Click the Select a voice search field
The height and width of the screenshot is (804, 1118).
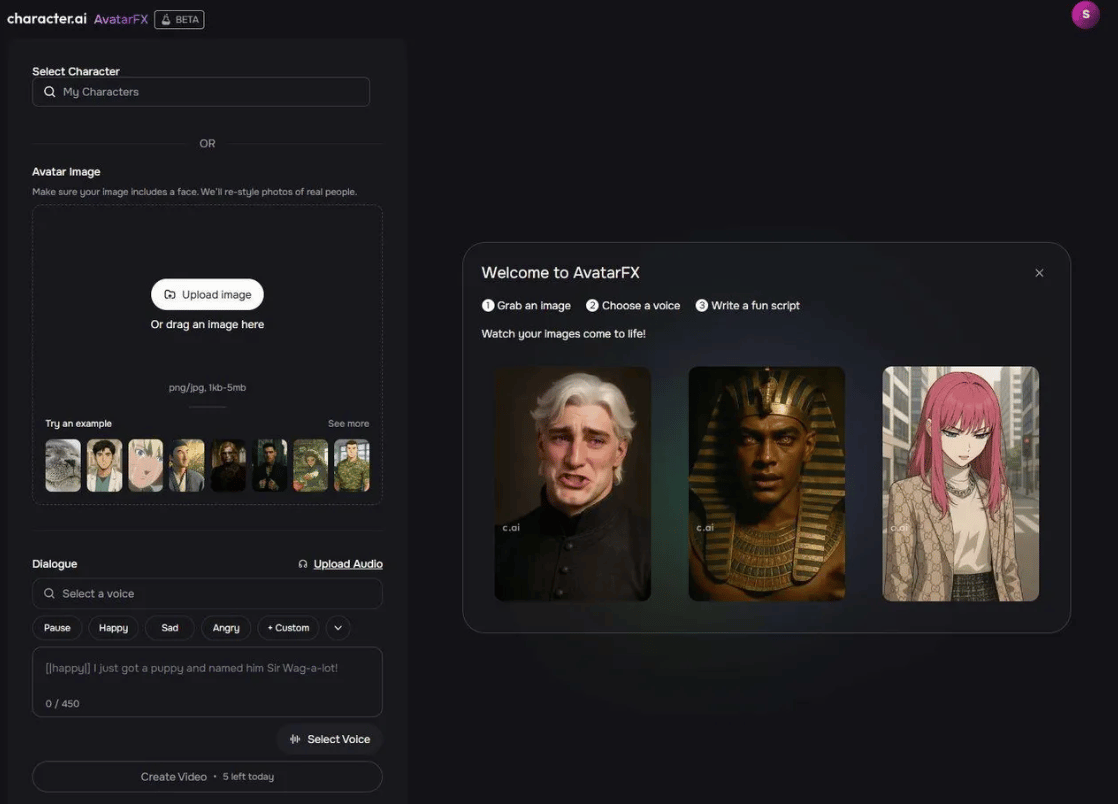click(x=207, y=594)
